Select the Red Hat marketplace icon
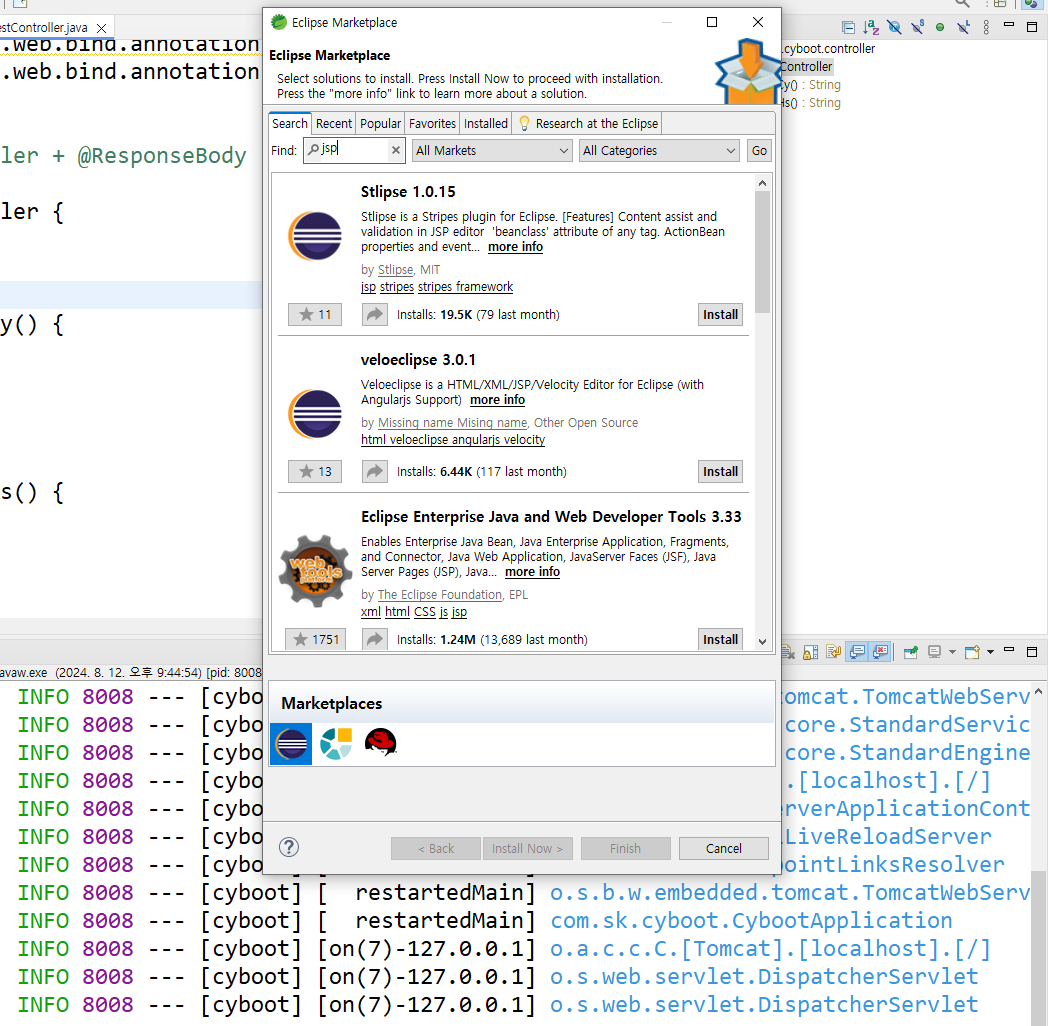This screenshot has width=1048, height=1026. pos(380,743)
